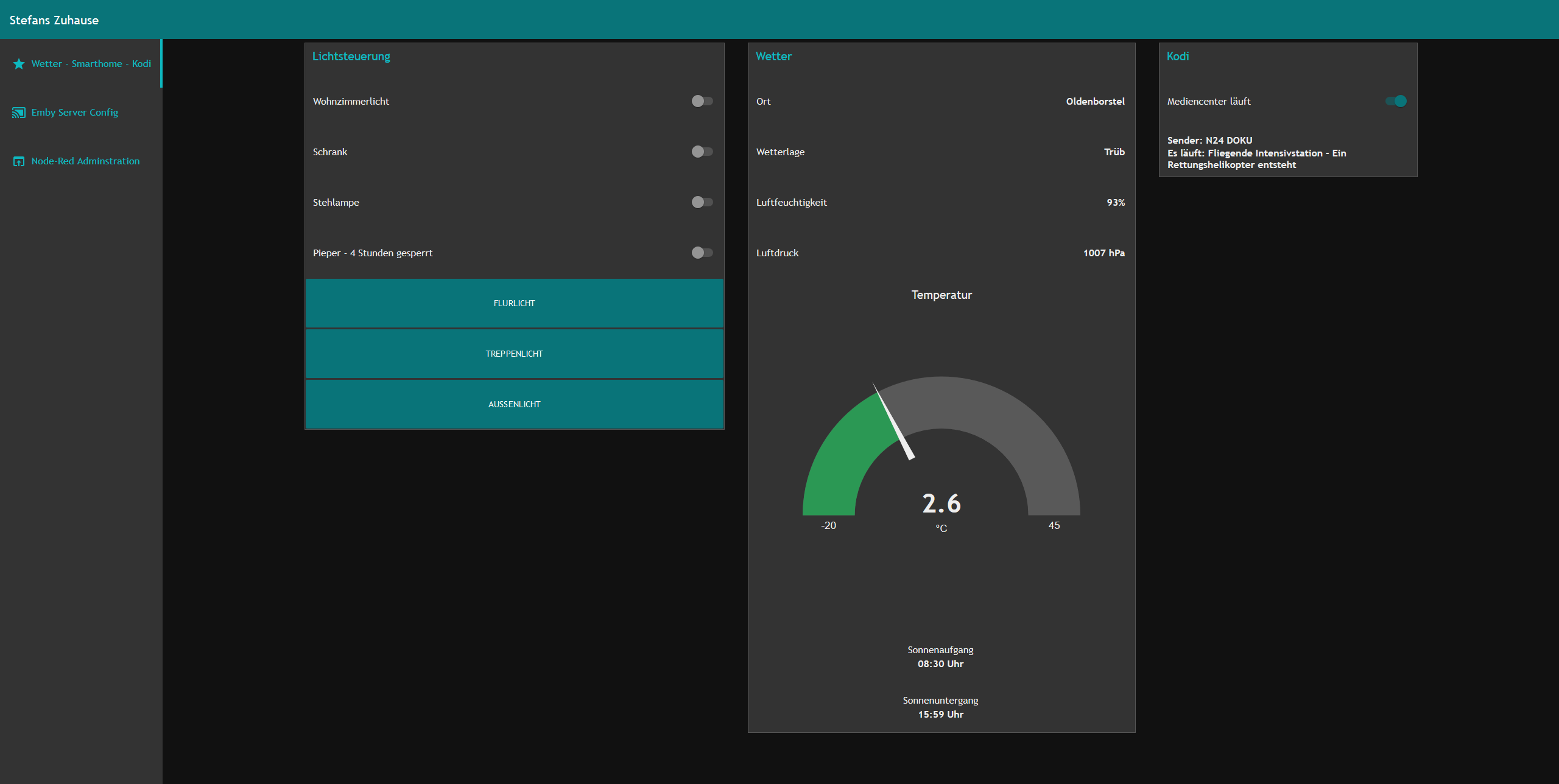1559x784 pixels.
Task: Click the Wohnzimmerlicht label
Action: tap(351, 102)
